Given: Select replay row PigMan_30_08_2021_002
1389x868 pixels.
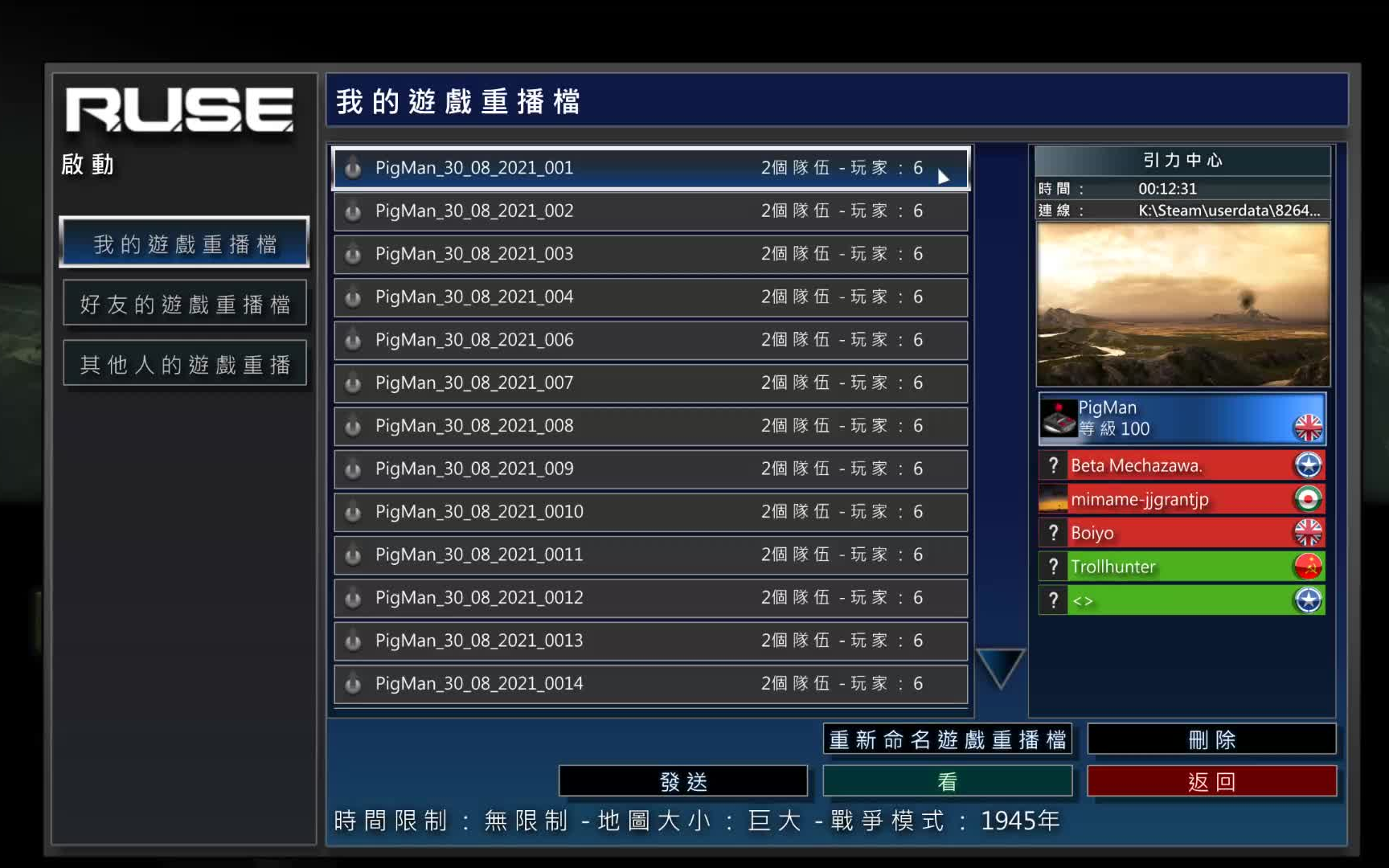Looking at the screenshot, I should click(651, 211).
